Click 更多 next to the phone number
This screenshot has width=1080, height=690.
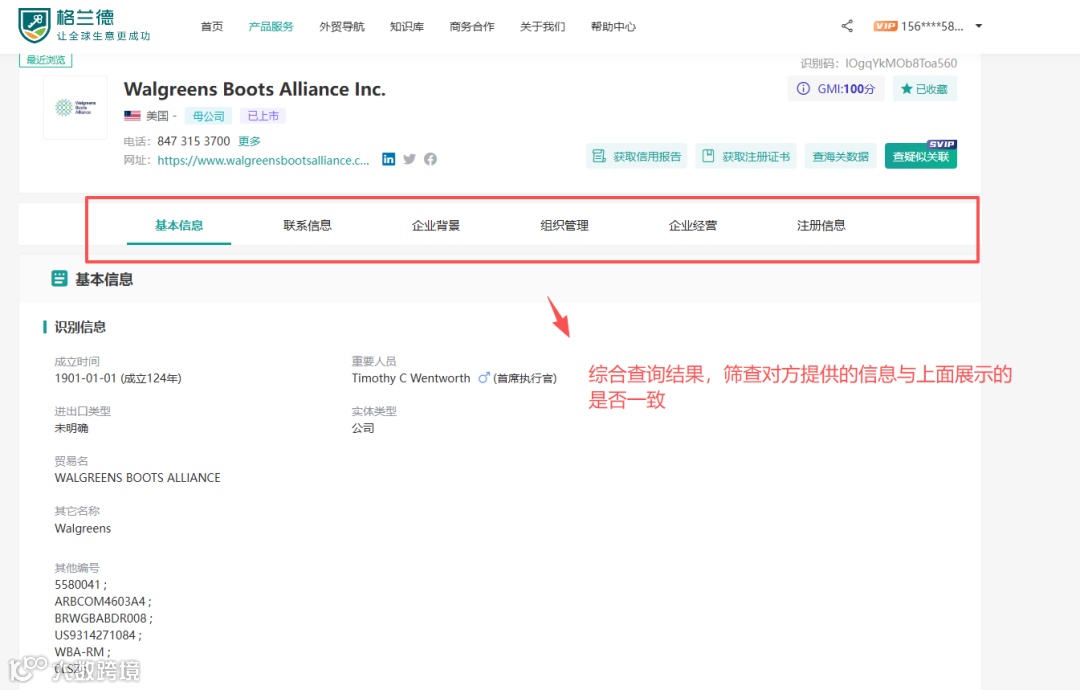(x=249, y=141)
